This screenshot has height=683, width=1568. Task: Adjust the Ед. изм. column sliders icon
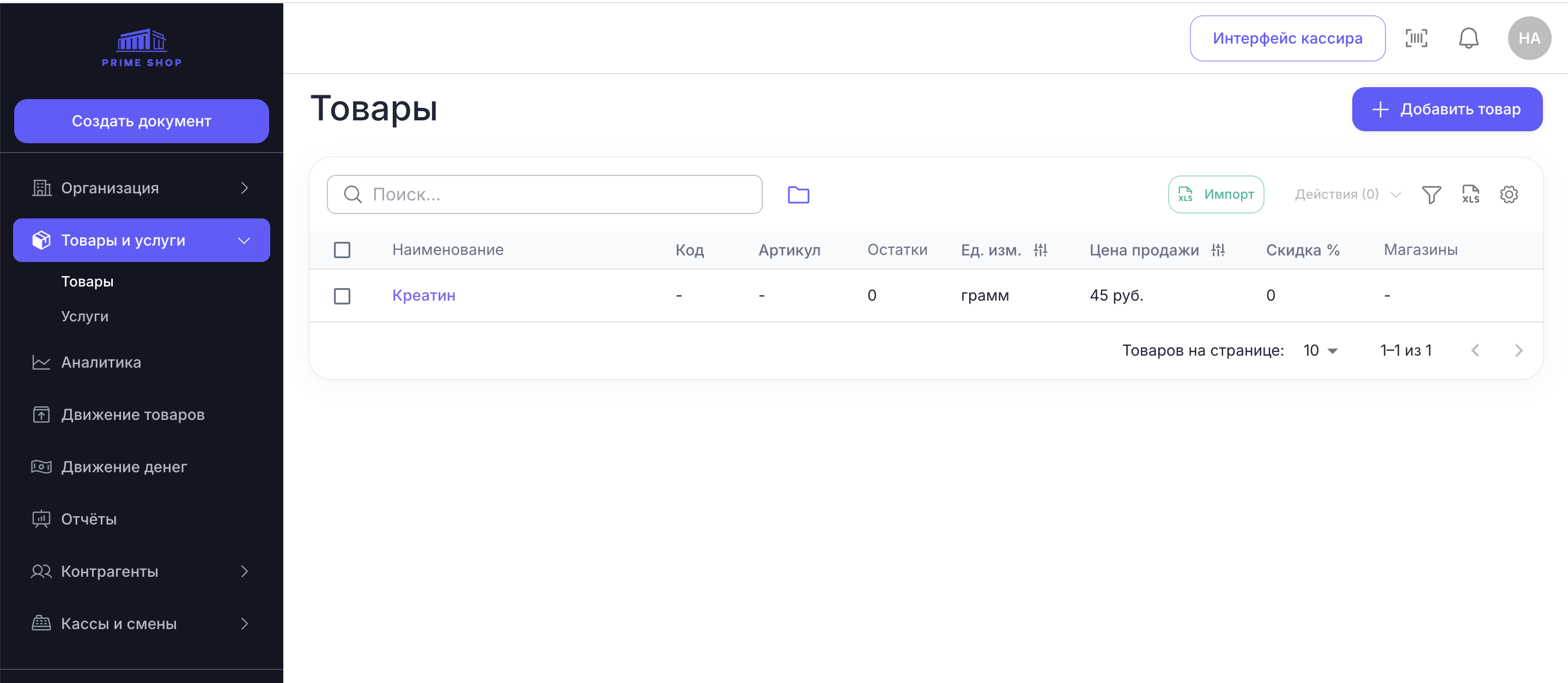pos(1040,249)
